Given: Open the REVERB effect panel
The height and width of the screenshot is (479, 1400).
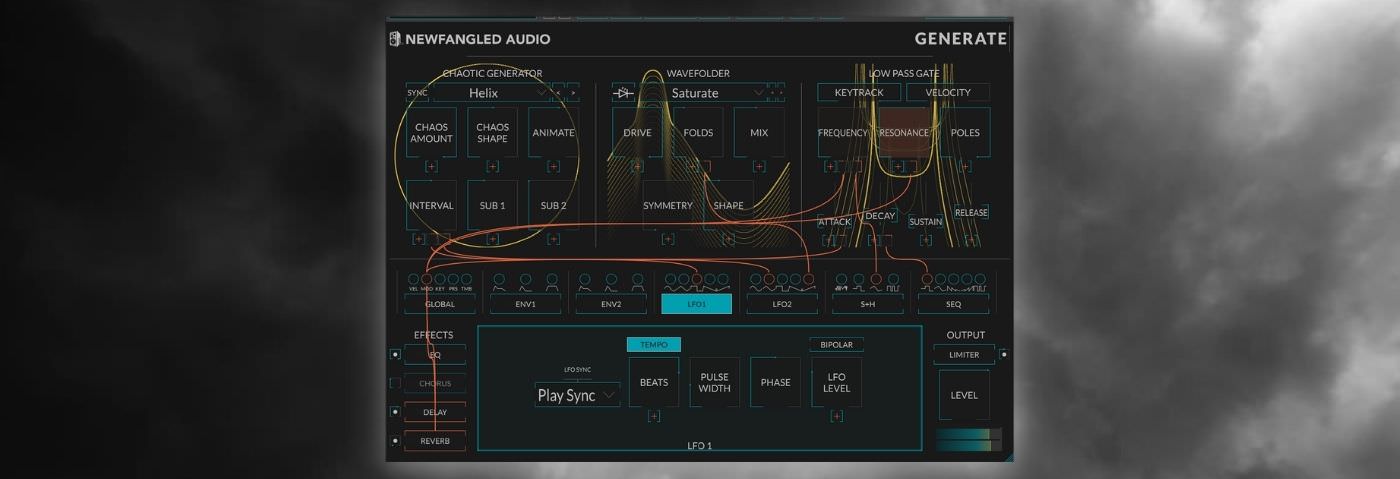Looking at the screenshot, I should pyautogui.click(x=435, y=440).
